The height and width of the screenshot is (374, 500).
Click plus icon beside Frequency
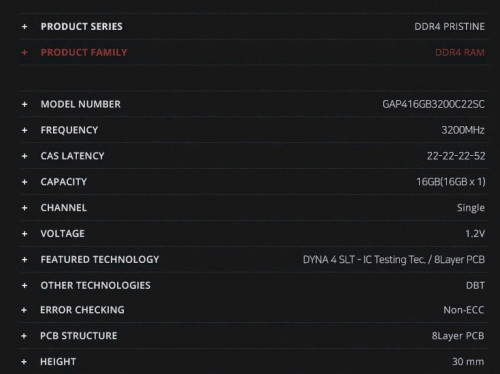click(24, 130)
